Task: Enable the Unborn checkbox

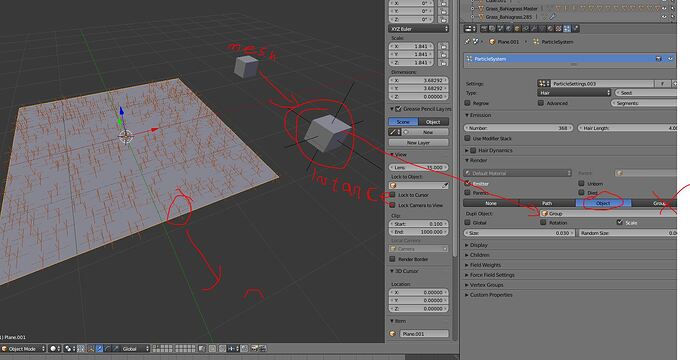Action: pyautogui.click(x=581, y=183)
